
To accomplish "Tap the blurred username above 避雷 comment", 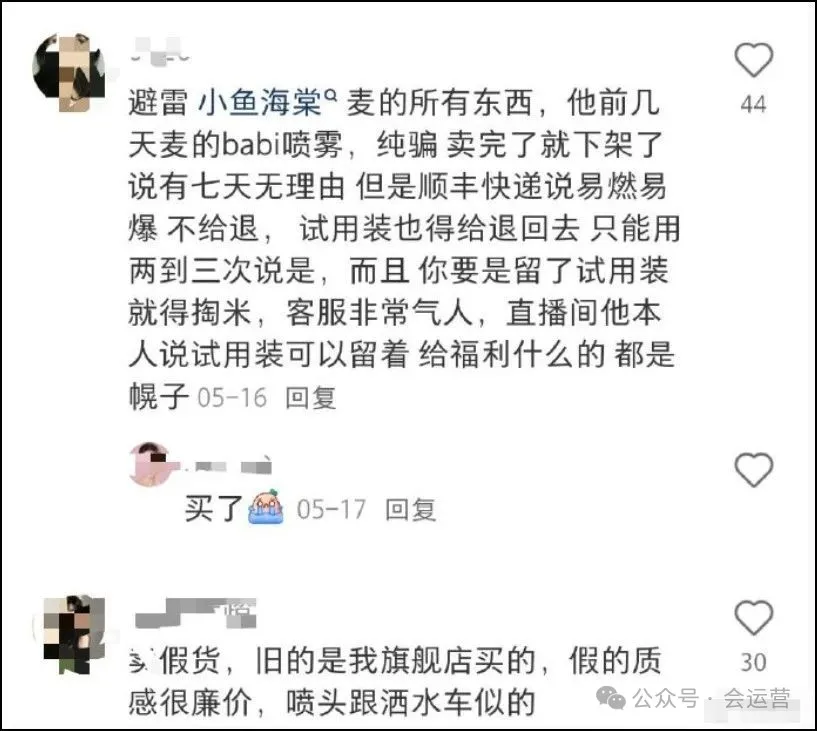I will (160, 53).
